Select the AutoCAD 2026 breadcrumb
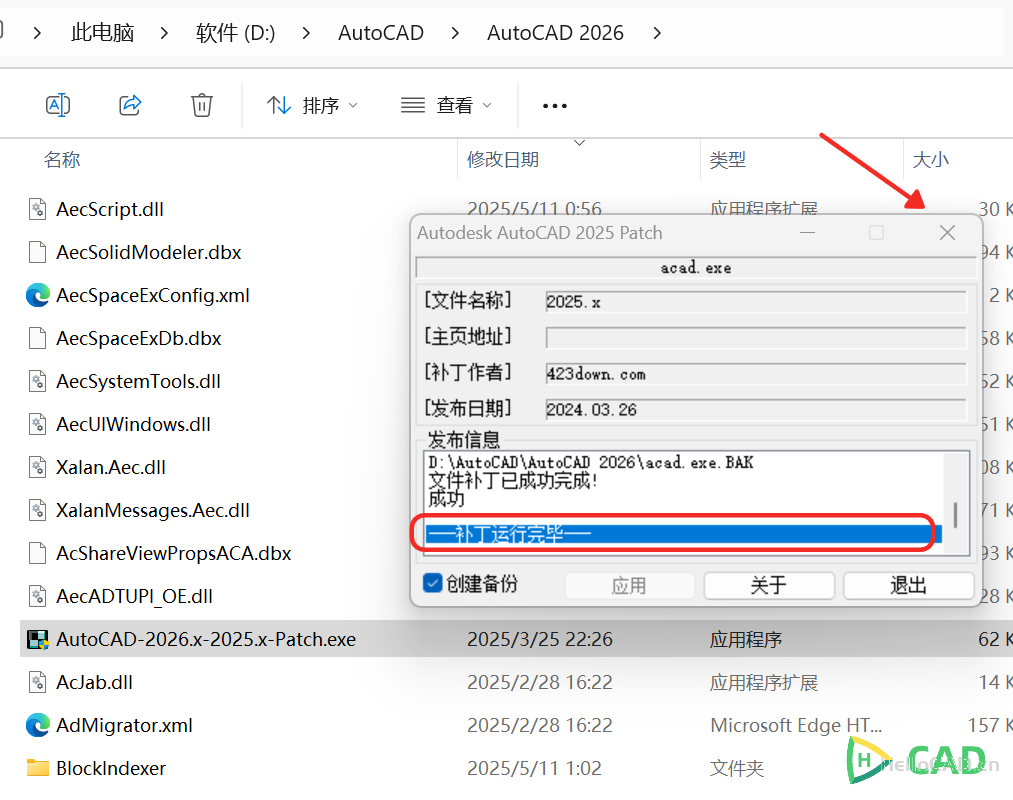The image size is (1013, 800). point(556,32)
